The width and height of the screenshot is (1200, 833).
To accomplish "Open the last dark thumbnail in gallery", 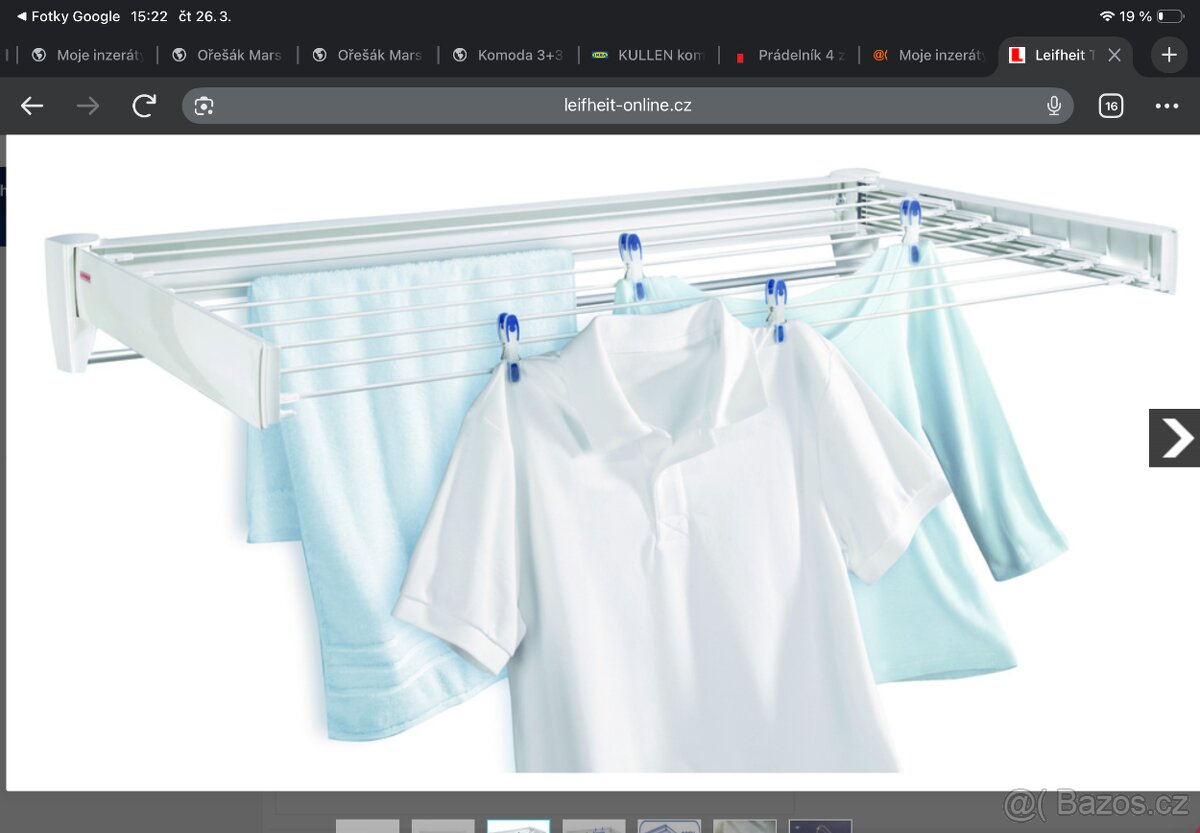I will coord(820,826).
